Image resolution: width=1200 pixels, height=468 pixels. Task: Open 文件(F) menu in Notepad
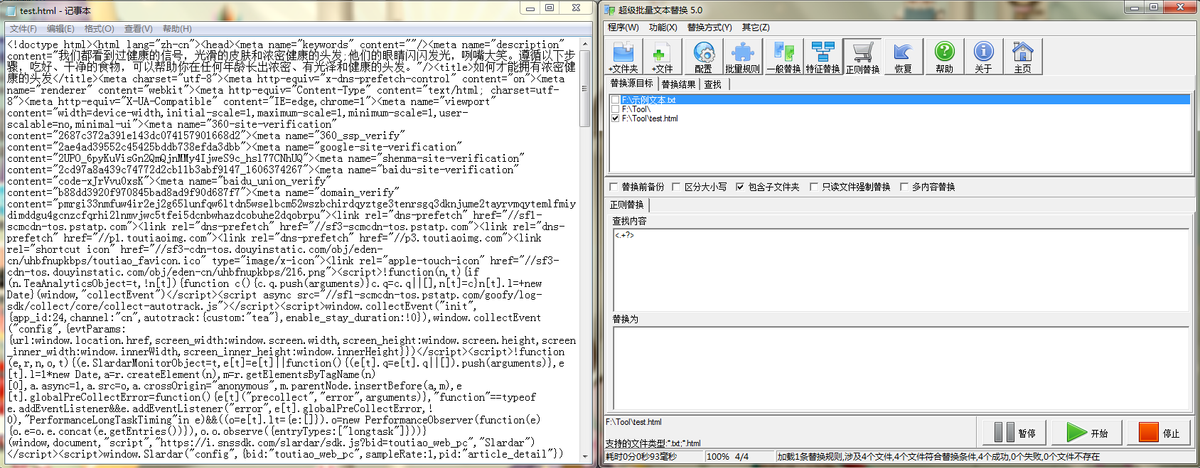coord(22,28)
